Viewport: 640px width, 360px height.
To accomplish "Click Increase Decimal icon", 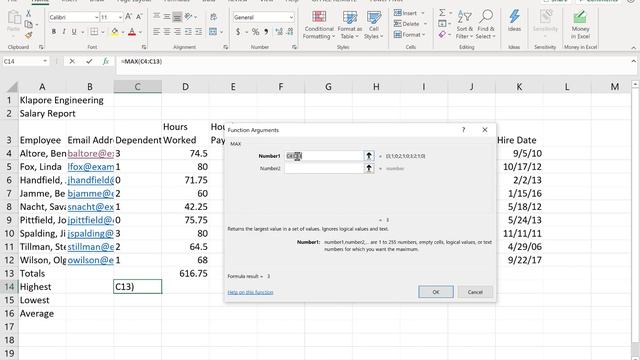I will [x=279, y=31].
